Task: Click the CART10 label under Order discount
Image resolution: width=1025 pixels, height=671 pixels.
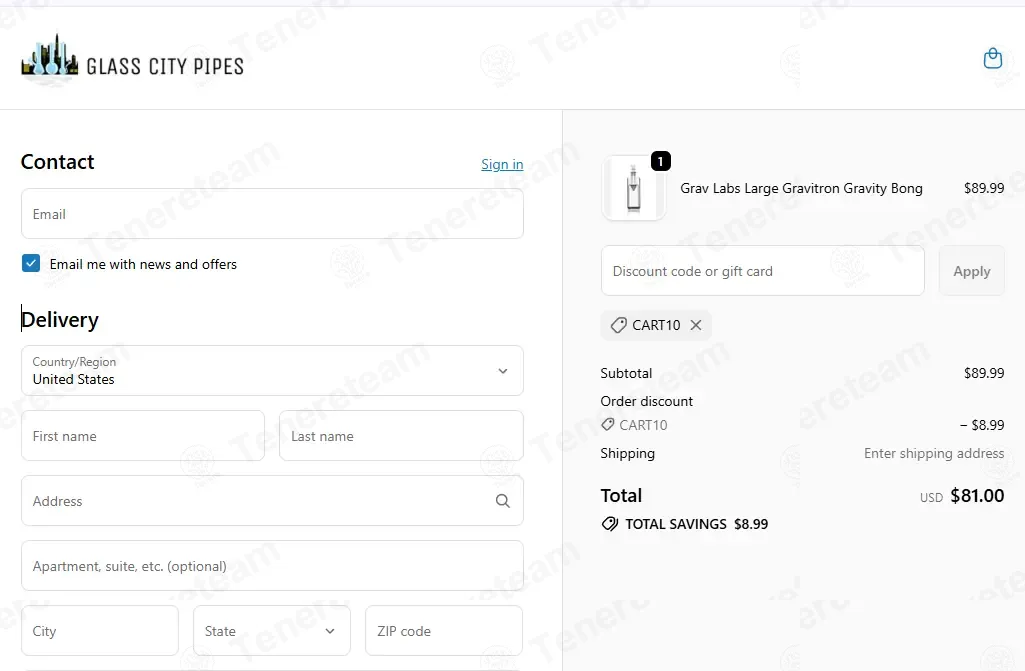Action: pos(643,425)
